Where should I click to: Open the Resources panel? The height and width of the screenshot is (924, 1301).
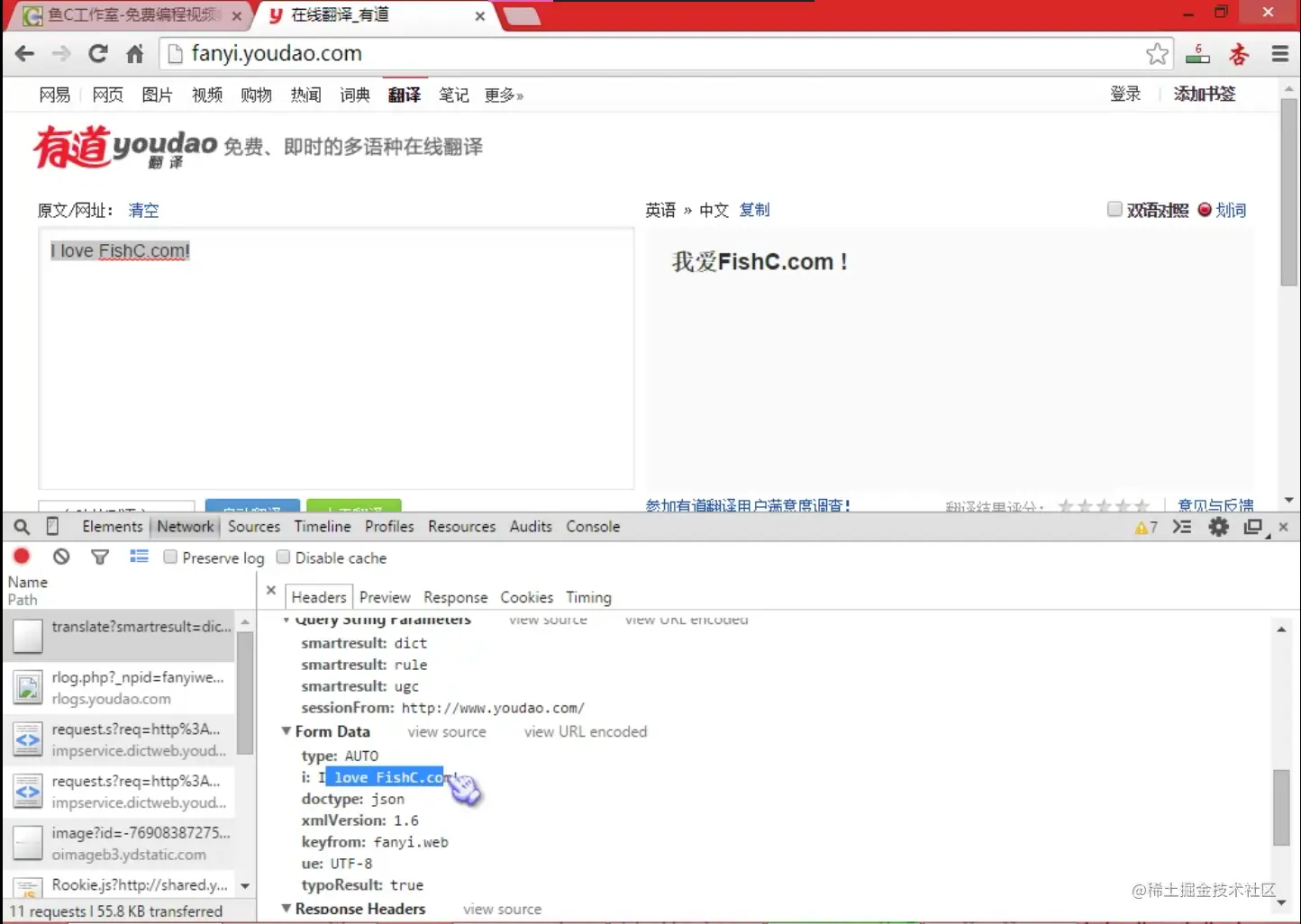(462, 527)
